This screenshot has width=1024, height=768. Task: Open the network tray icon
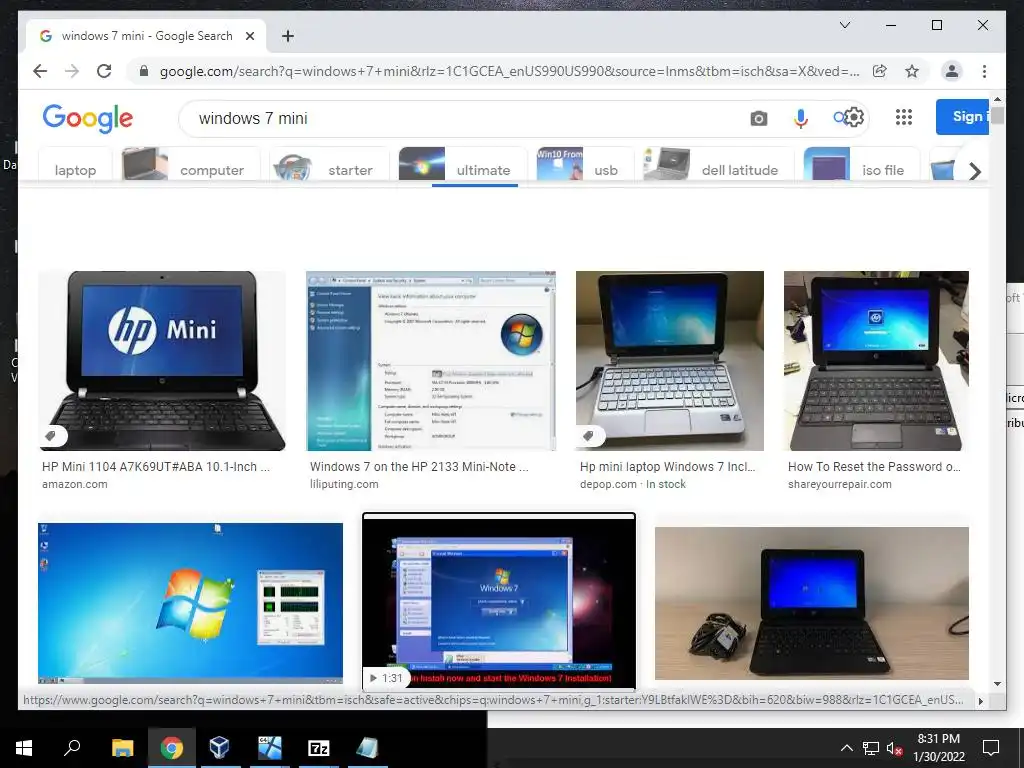(x=871, y=748)
